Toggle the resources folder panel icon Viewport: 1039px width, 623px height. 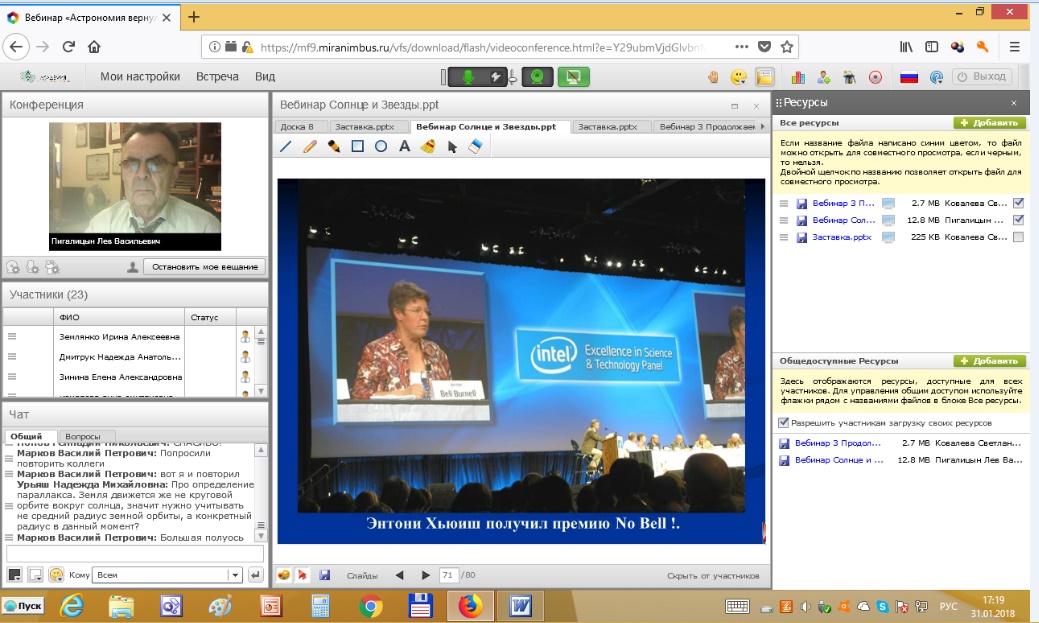[765, 77]
